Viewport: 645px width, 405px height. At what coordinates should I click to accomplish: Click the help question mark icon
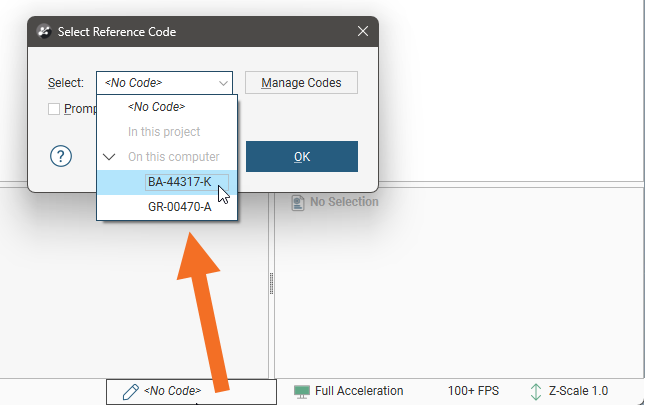click(x=62, y=156)
